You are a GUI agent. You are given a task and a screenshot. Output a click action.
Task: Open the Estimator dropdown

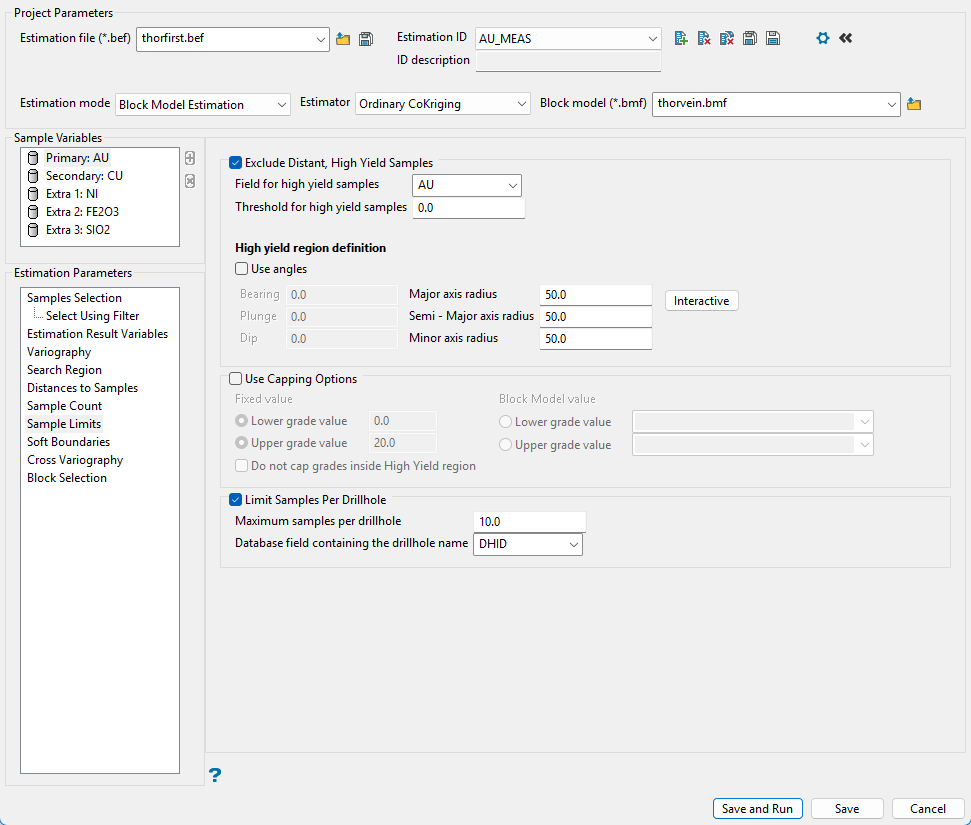443,104
